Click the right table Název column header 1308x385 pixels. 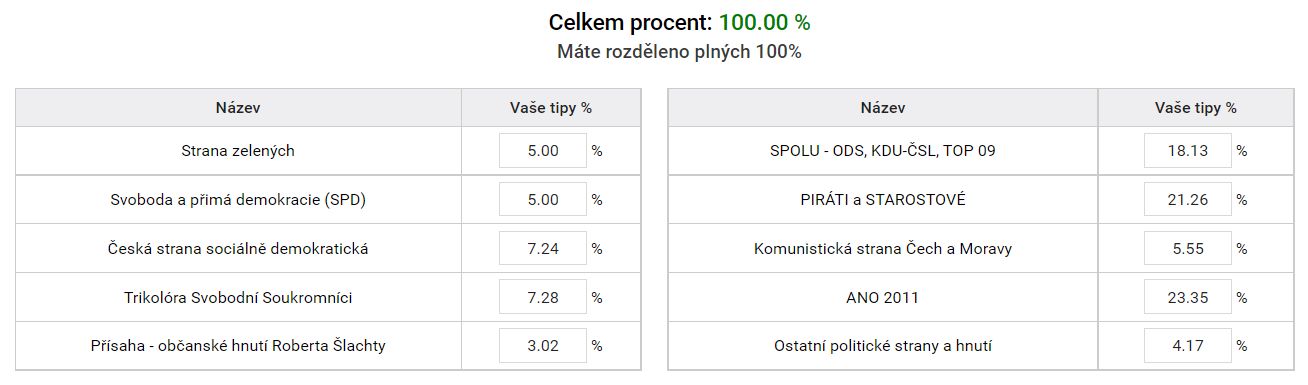[x=883, y=108]
